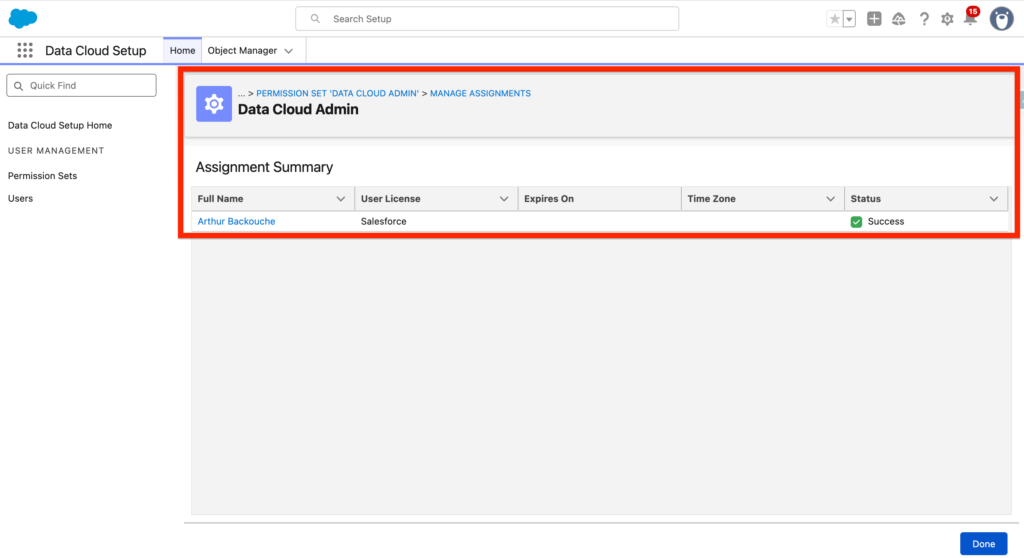Open Arthur Backouche user link

point(236,221)
